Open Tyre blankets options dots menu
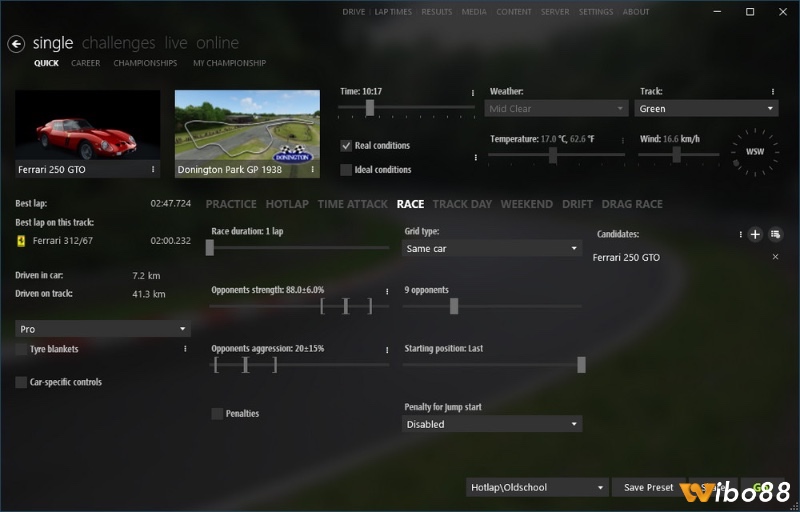Image resolution: width=800 pixels, height=512 pixels. [x=185, y=349]
